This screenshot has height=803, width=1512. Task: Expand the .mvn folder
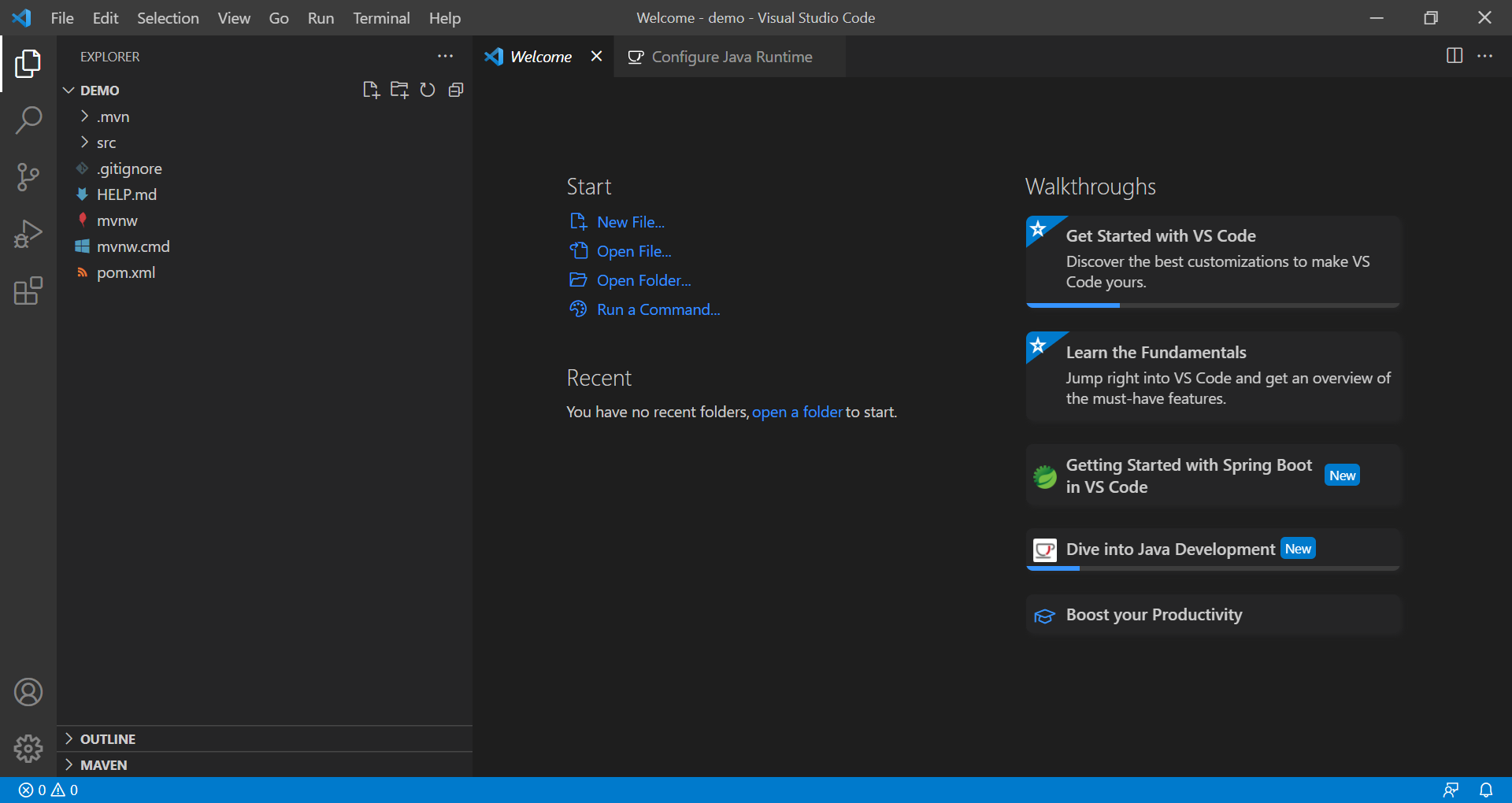tap(84, 117)
